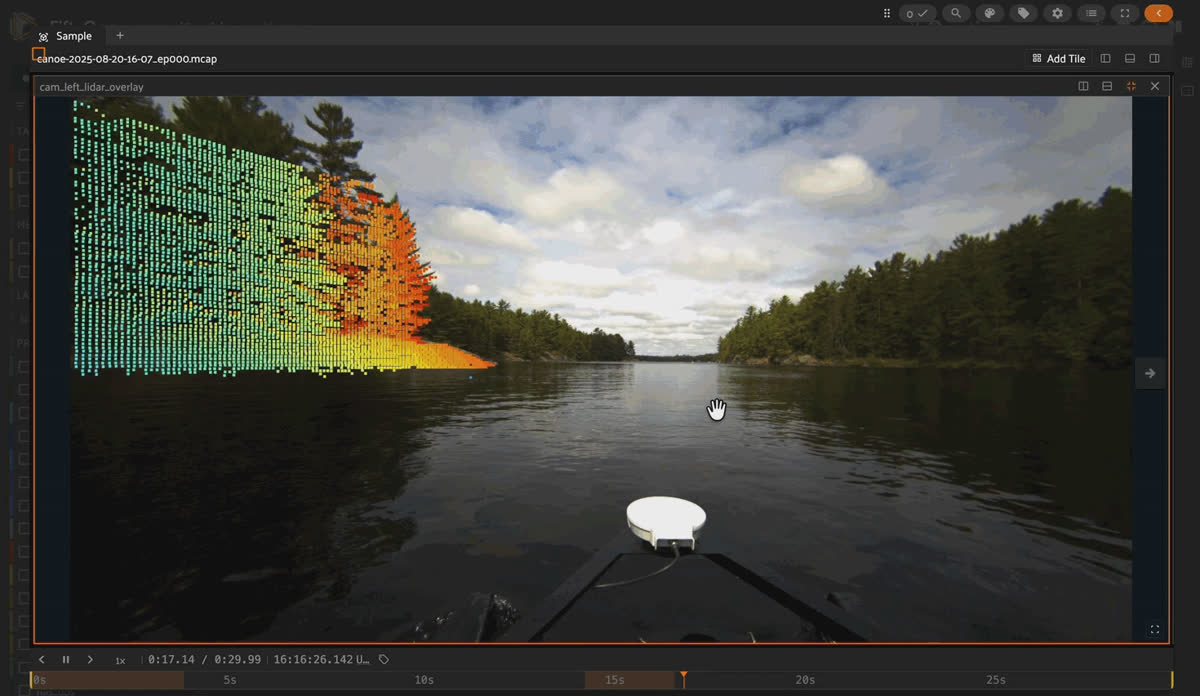Open the list view icon
Viewport: 1200px width, 696px height.
pos(1091,13)
